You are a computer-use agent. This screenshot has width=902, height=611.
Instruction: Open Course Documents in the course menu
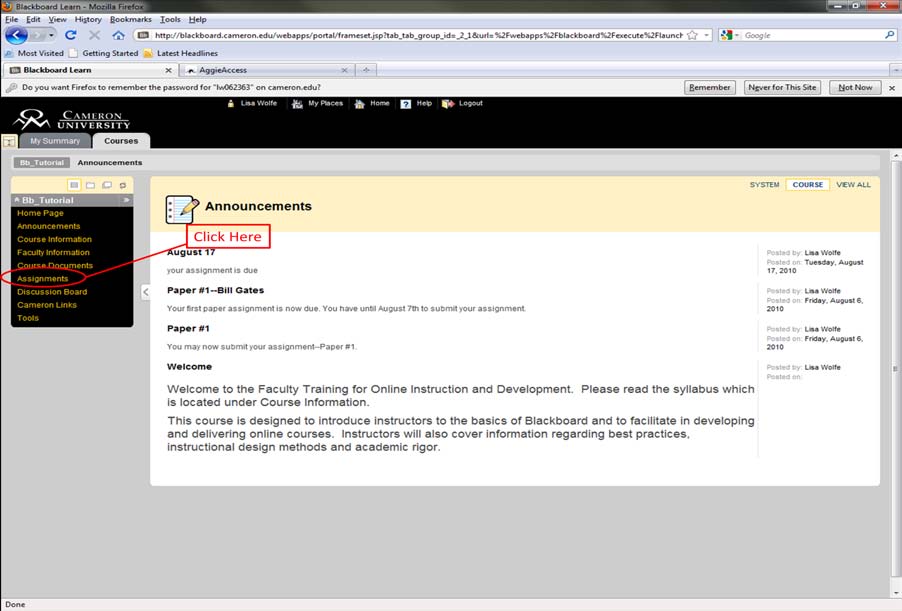(x=55, y=265)
